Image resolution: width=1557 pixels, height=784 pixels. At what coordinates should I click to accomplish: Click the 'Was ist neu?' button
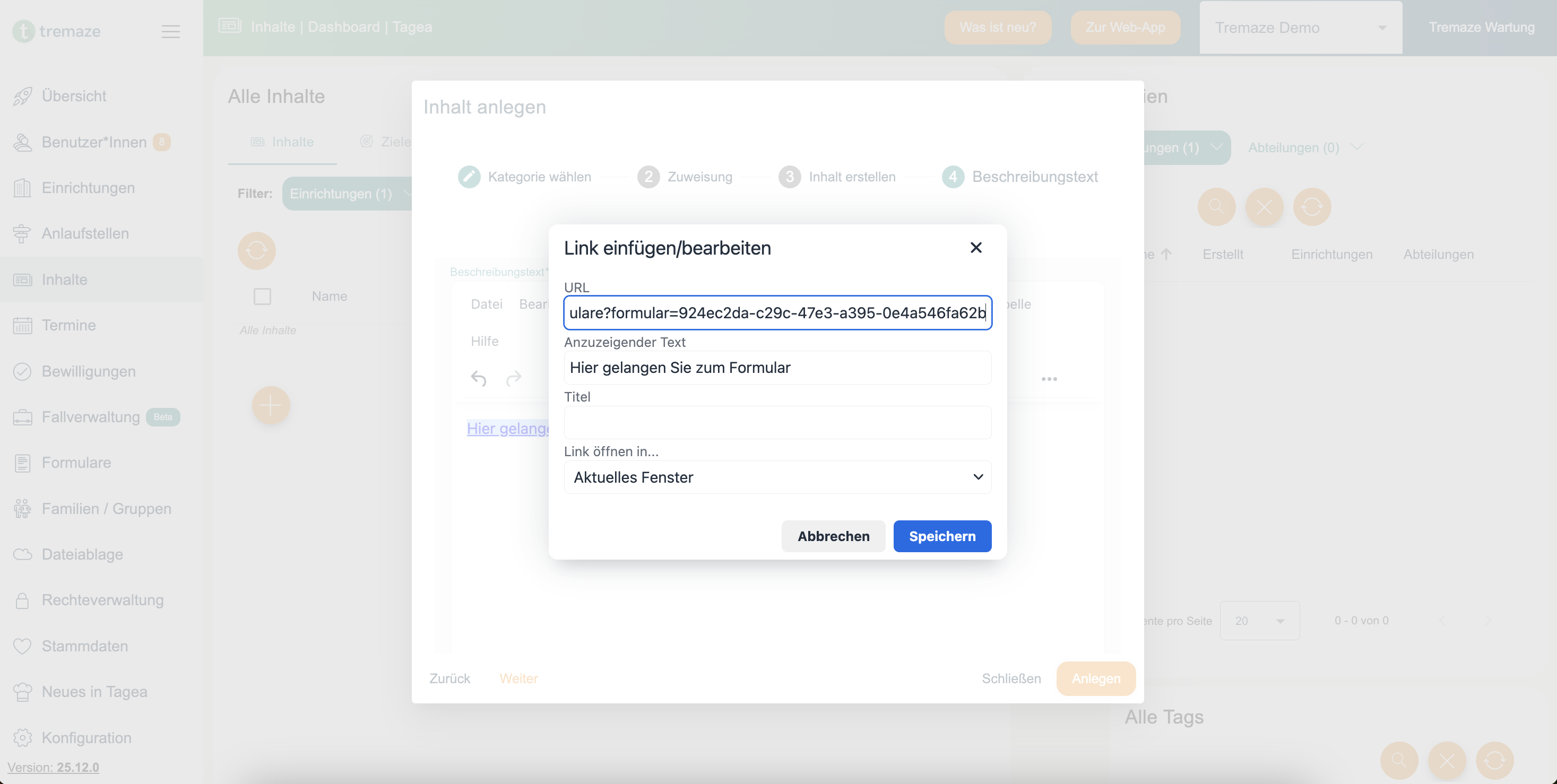point(997,27)
